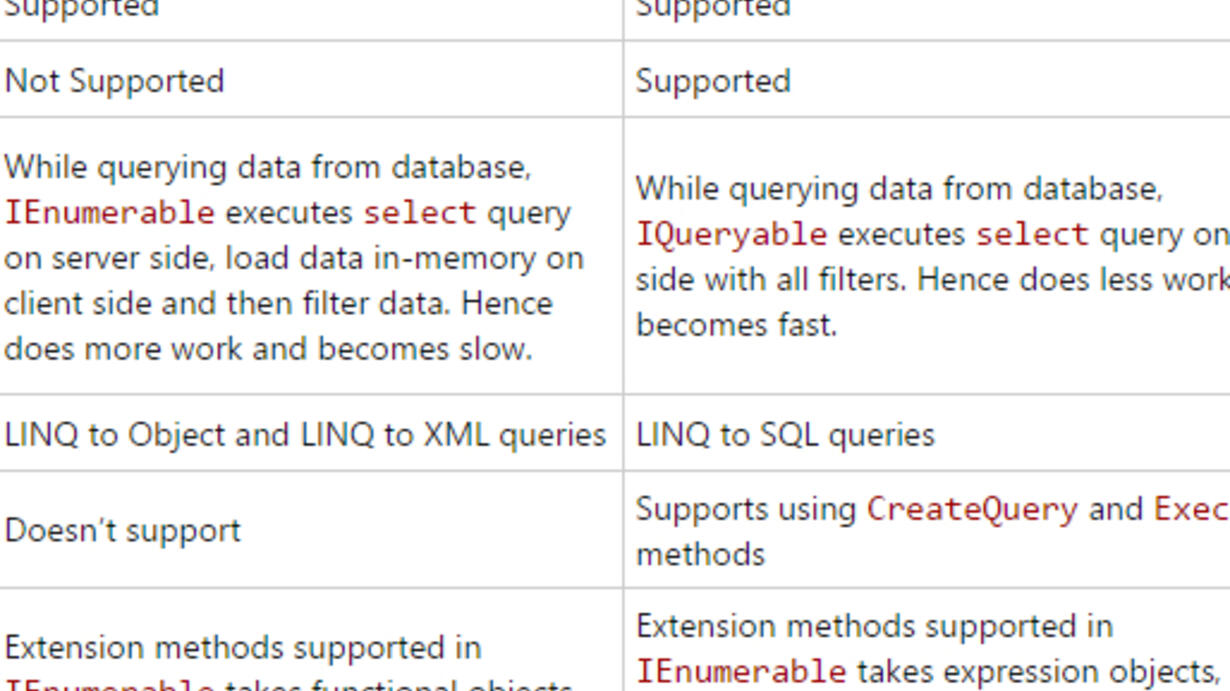Viewport: 1230px width, 691px height.
Task: Click "Supported" cell beside "Not Supported"
Action: point(713,81)
